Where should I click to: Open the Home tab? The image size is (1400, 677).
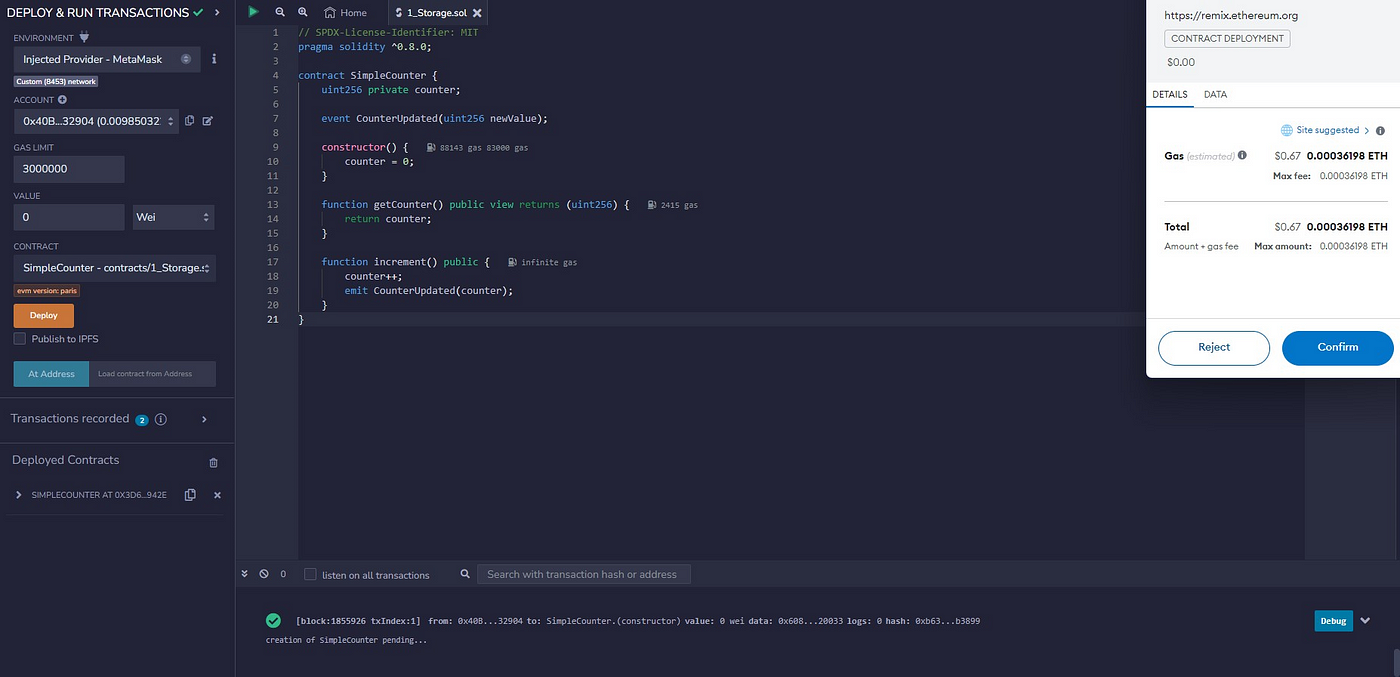point(345,13)
